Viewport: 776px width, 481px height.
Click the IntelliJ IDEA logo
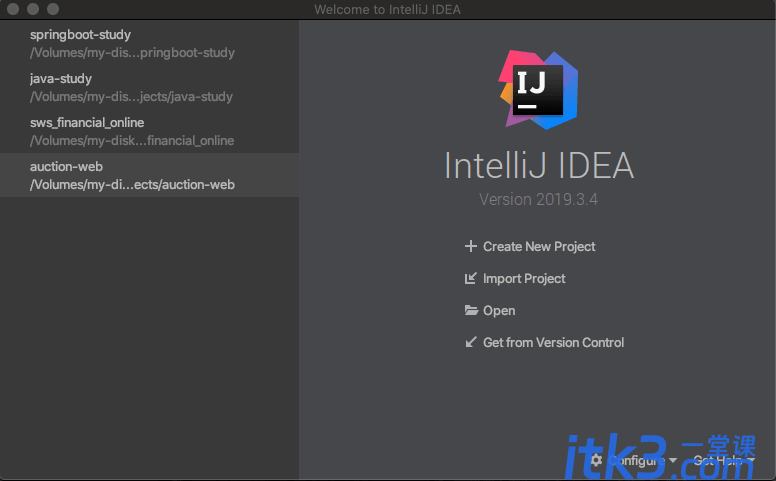coord(538,90)
